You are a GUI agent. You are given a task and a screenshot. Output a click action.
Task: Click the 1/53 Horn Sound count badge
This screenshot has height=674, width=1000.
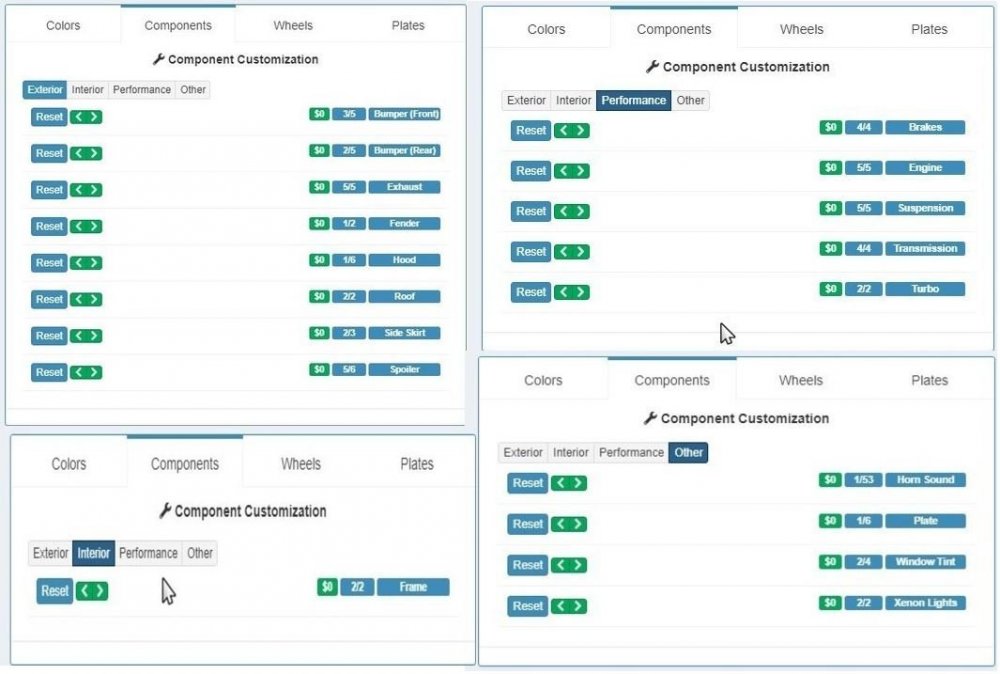tap(863, 480)
